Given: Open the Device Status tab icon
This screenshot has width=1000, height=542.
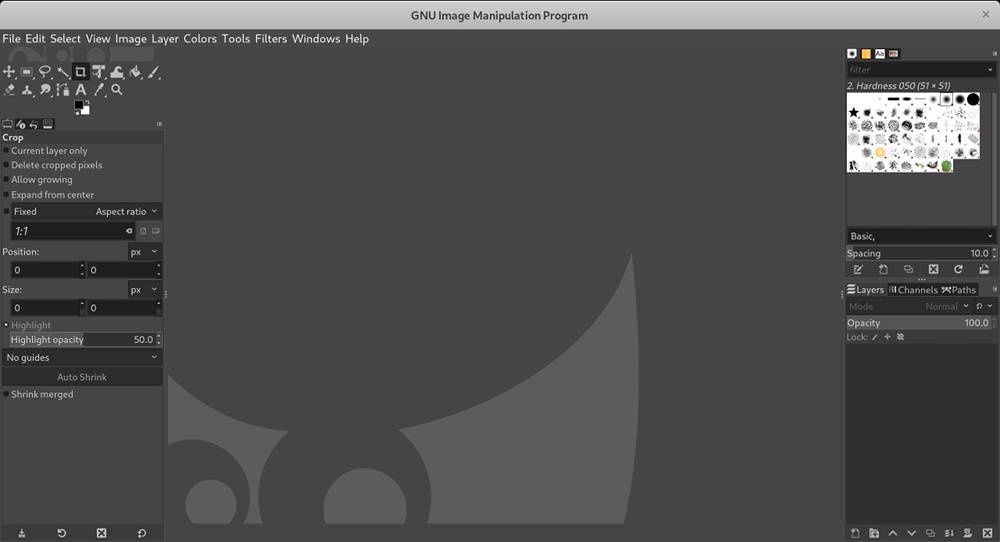Looking at the screenshot, I should click(20, 124).
